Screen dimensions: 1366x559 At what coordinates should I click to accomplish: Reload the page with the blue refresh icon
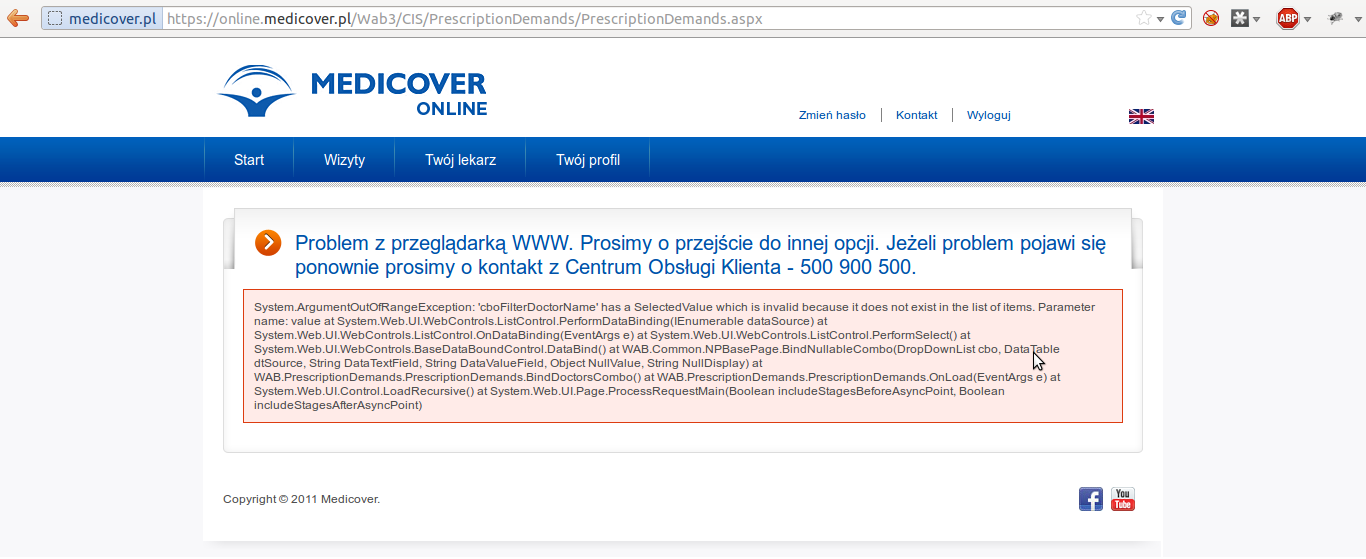tap(1179, 18)
